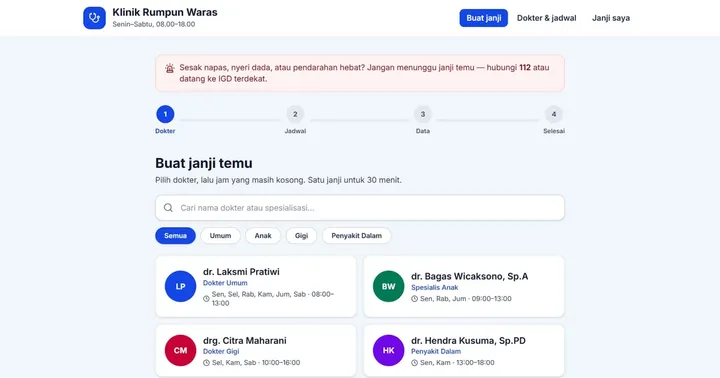Choose dr. Hendra Kusuma, Sp.PD name
Screen dimensions: 720x378
tap(468, 341)
